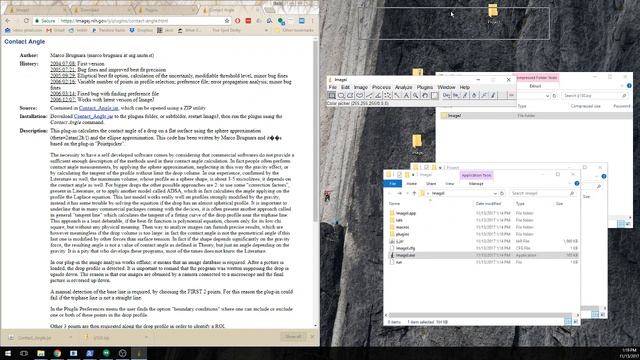Select the Magnifying glass tool in ImageJ
The width and height of the screenshot is (640, 360).
coord(416,96)
